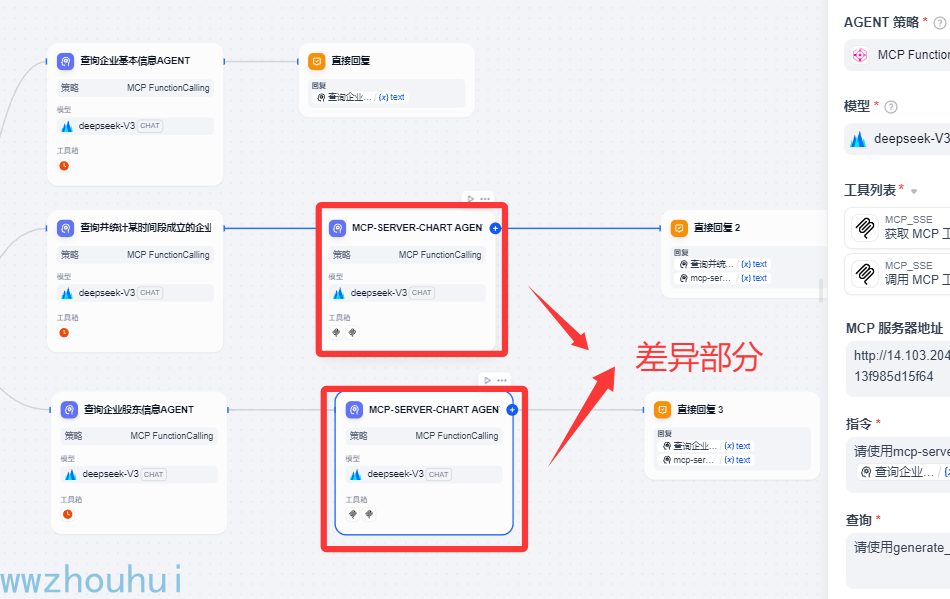Viewport: 950px width, 599px height.
Task: Collapse the 工具列表 section arrow
Action: click(914, 191)
